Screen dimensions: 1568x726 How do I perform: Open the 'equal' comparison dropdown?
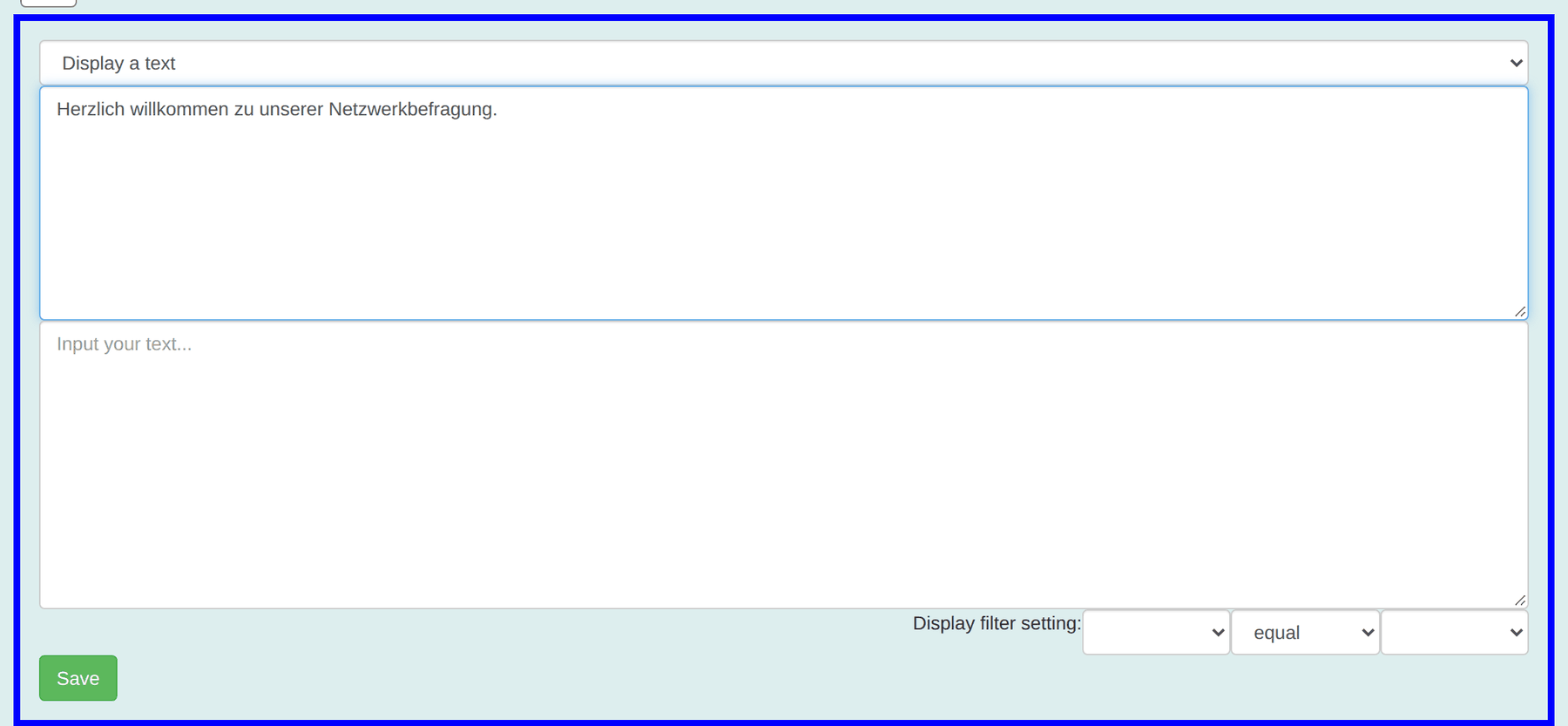point(1305,633)
